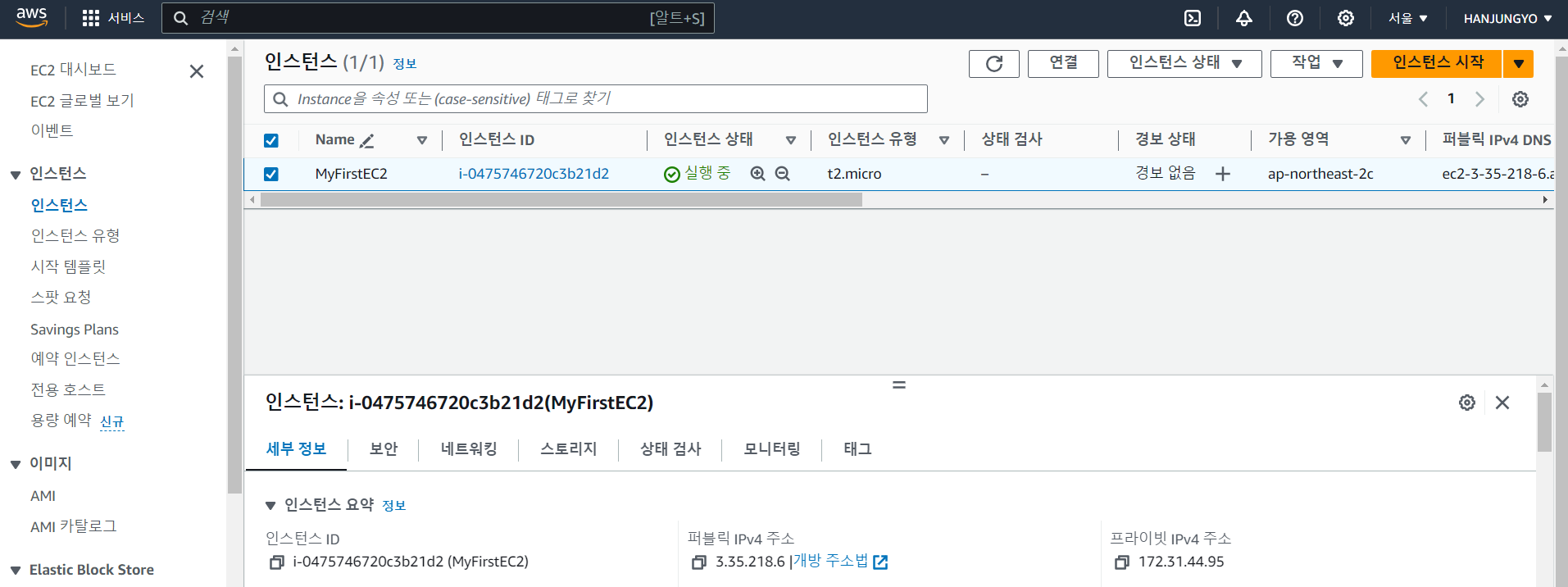The width and height of the screenshot is (1568, 587).
Task: Focus the instance filter search field
Action: coord(596,99)
